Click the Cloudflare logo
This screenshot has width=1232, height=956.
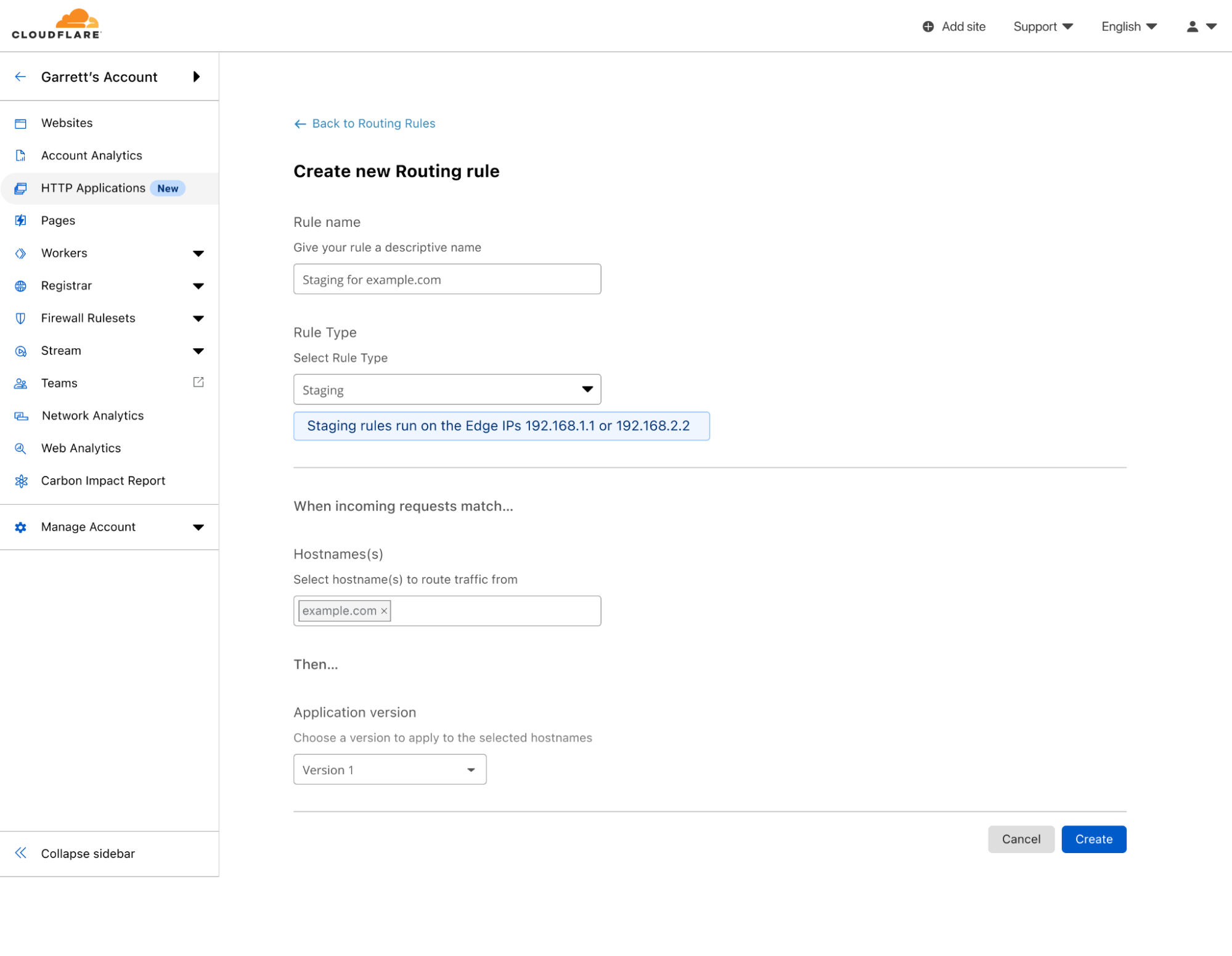(x=57, y=25)
